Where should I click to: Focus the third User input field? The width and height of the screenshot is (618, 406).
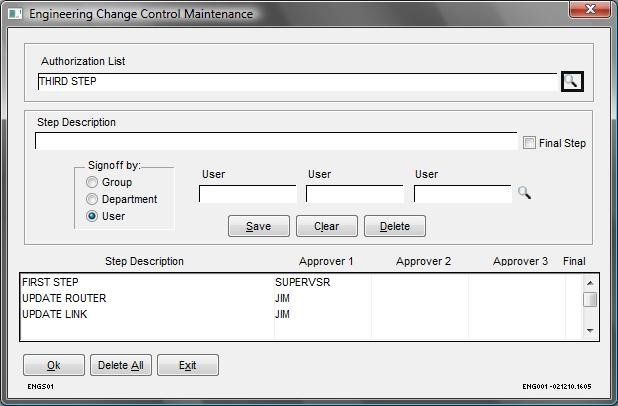pyautogui.click(x=462, y=194)
